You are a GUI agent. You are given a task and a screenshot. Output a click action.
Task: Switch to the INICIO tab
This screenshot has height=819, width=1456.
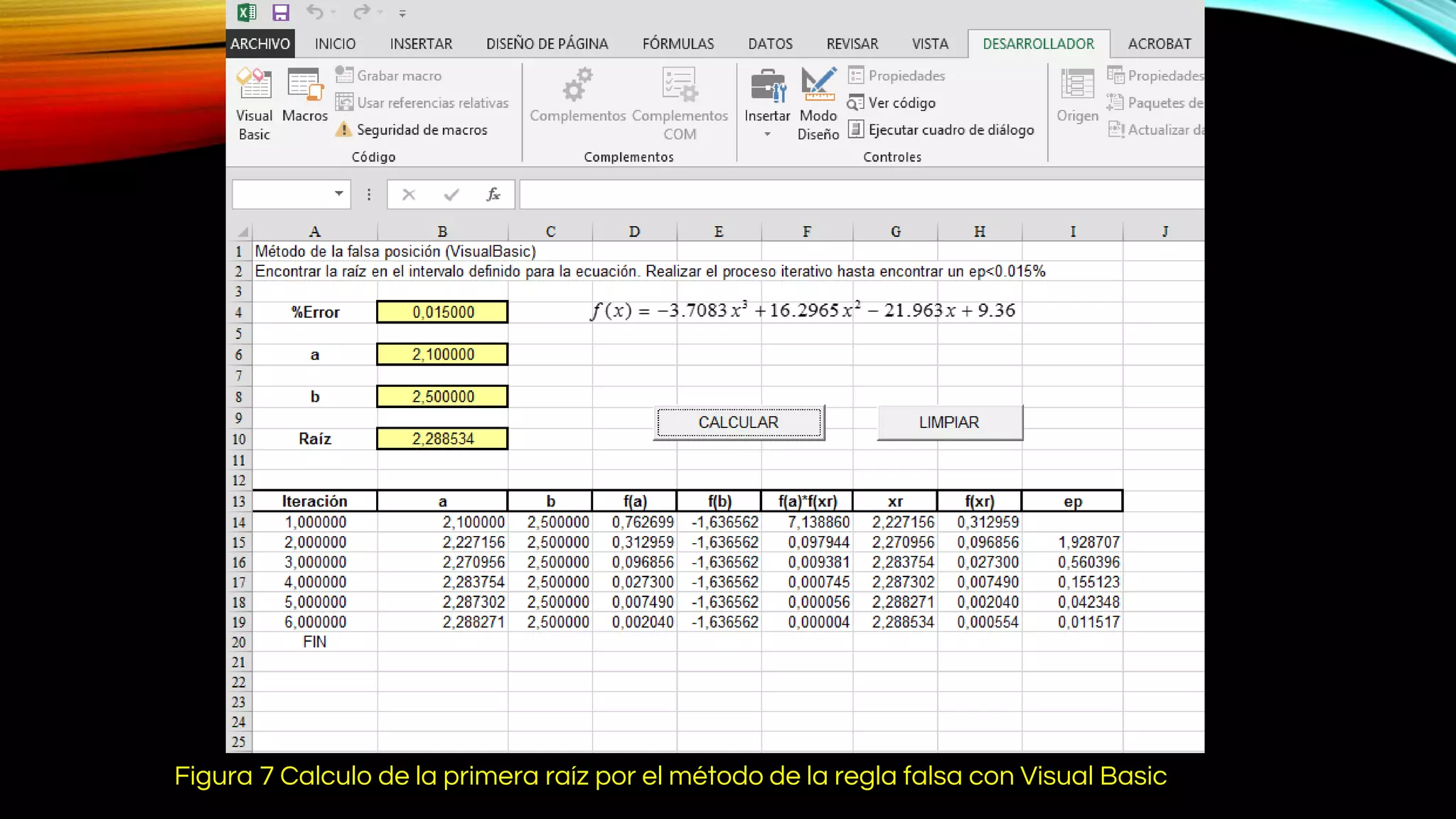click(x=335, y=43)
